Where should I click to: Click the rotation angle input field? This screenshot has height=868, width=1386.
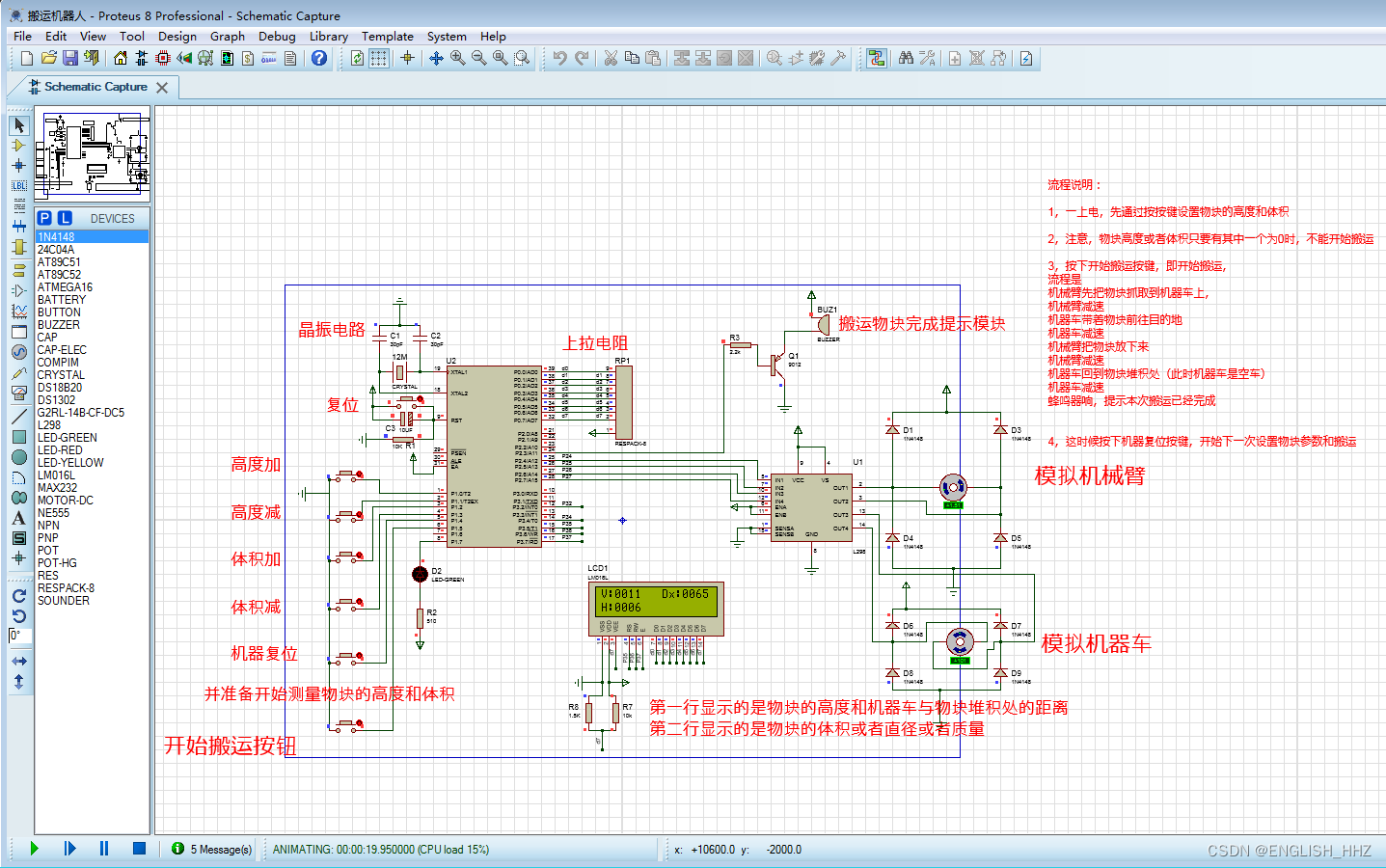click(20, 636)
